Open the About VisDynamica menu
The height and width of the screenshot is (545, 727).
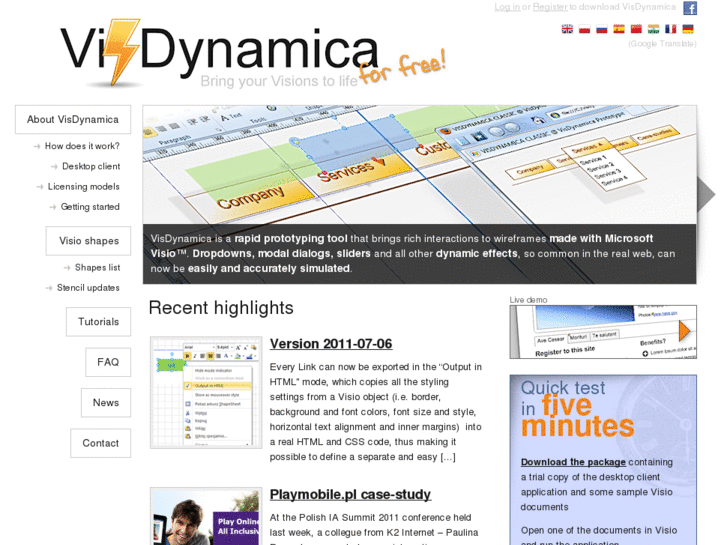click(73, 120)
